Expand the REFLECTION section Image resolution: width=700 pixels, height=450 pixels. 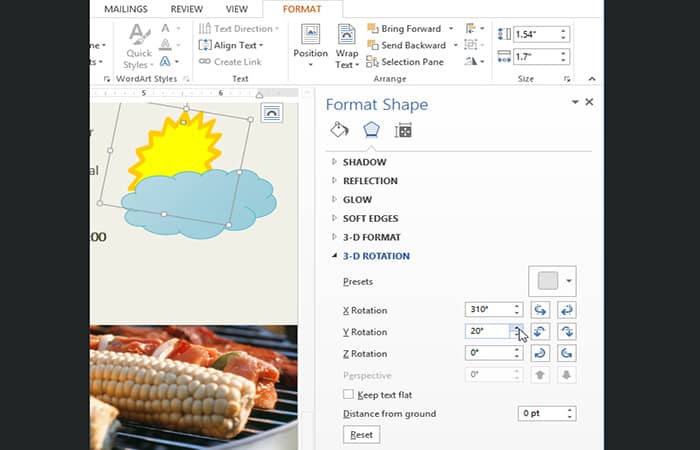point(370,181)
